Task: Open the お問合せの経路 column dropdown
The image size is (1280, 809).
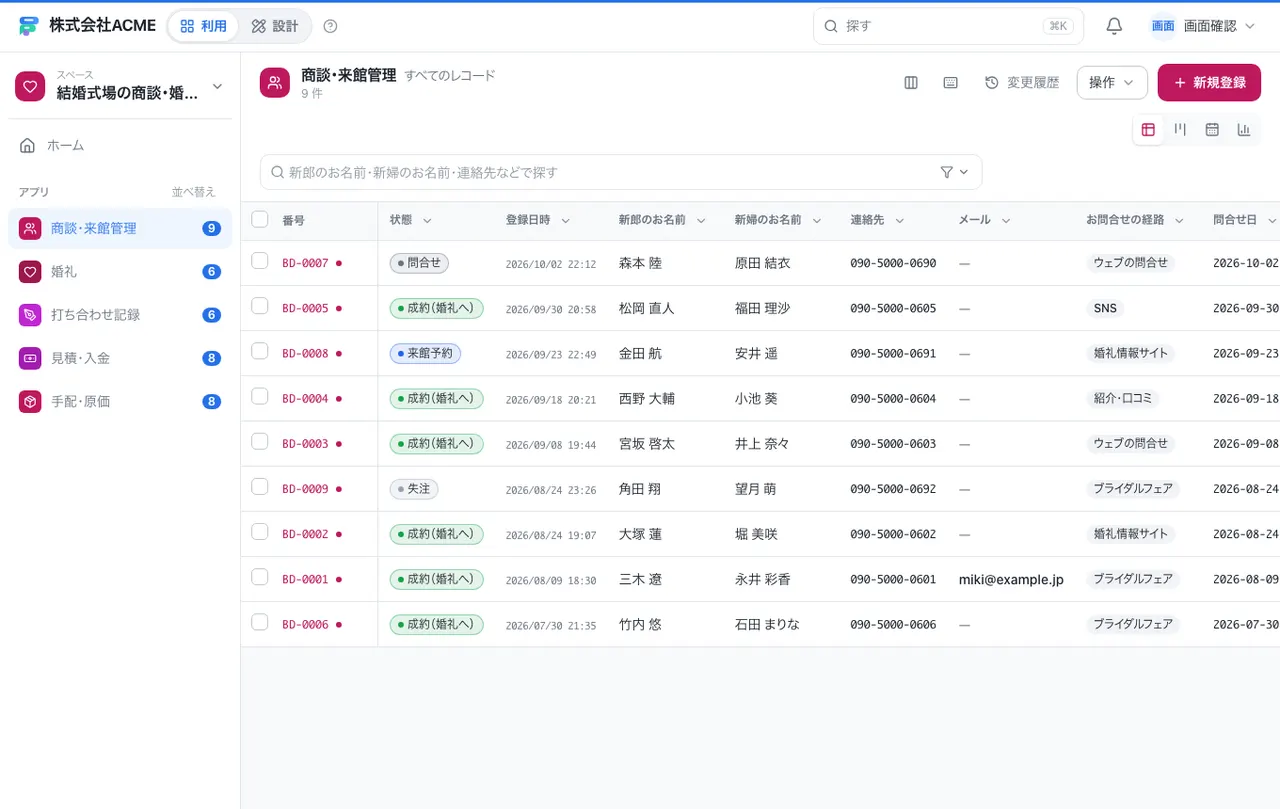Action: coord(1179,221)
